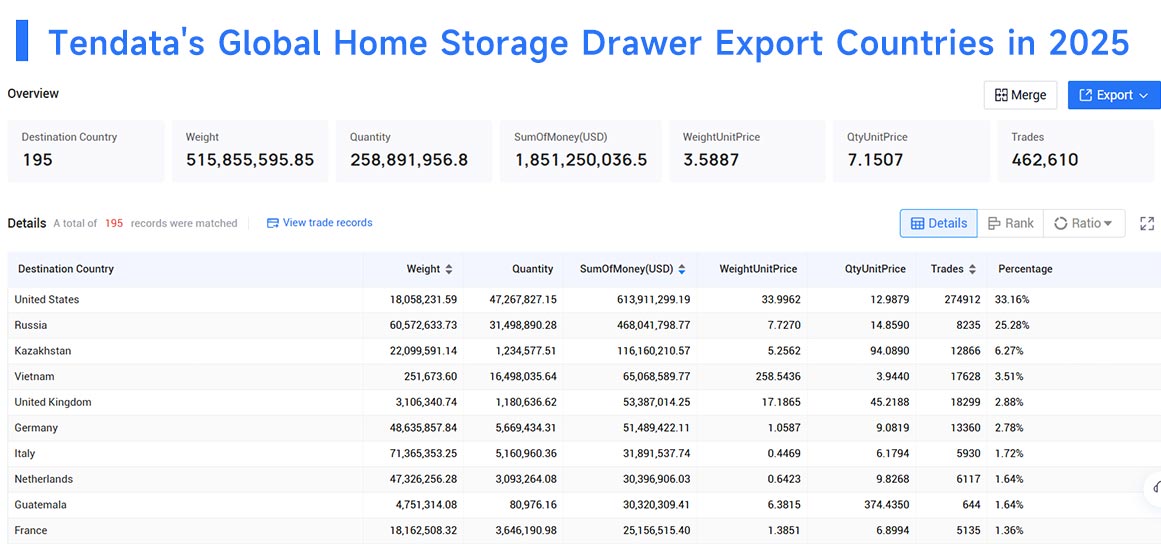
Task: Switch to the Rank view tab
Action: [1010, 224]
